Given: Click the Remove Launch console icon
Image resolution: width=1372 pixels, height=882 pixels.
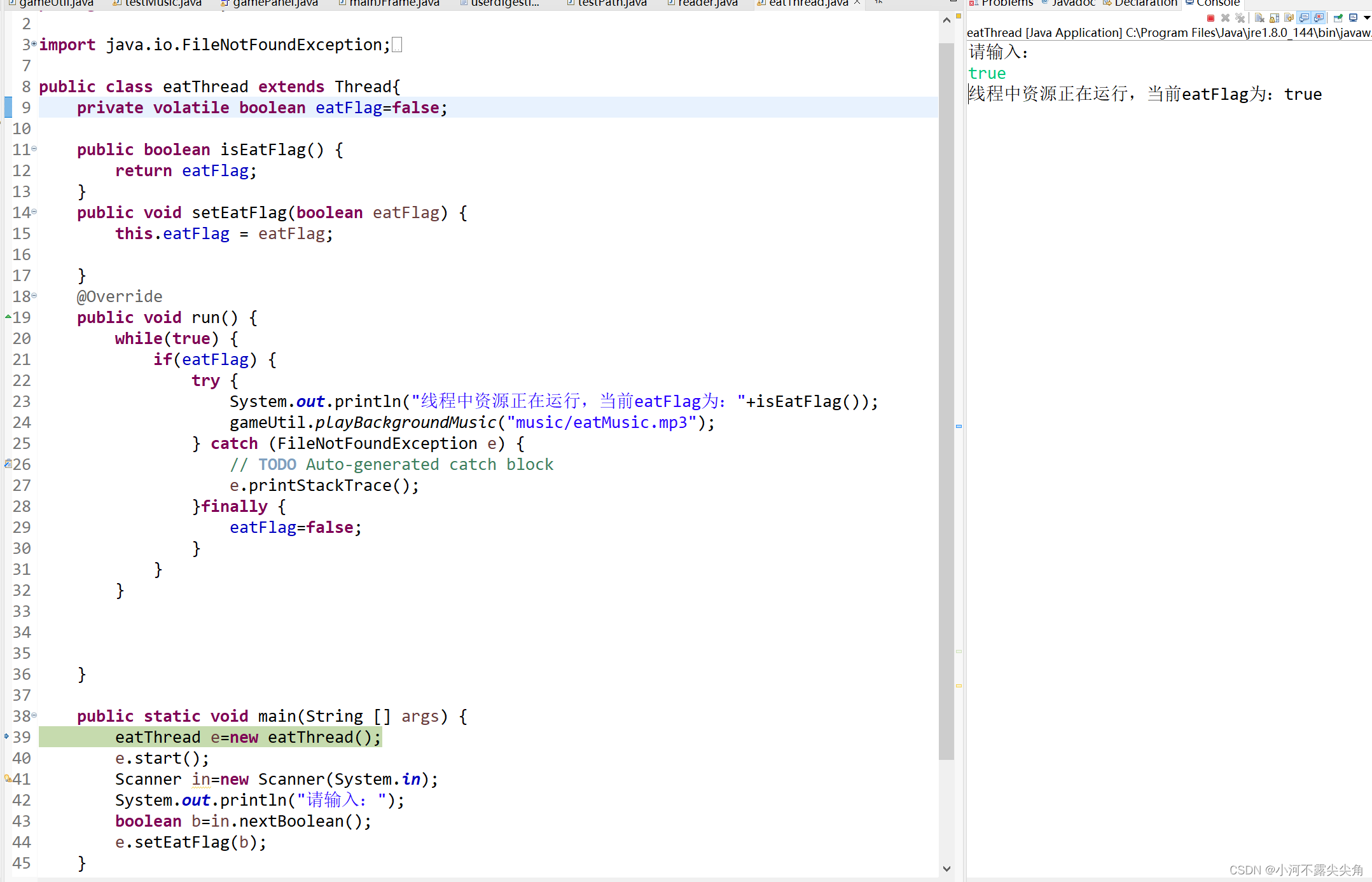Looking at the screenshot, I should [x=1225, y=18].
